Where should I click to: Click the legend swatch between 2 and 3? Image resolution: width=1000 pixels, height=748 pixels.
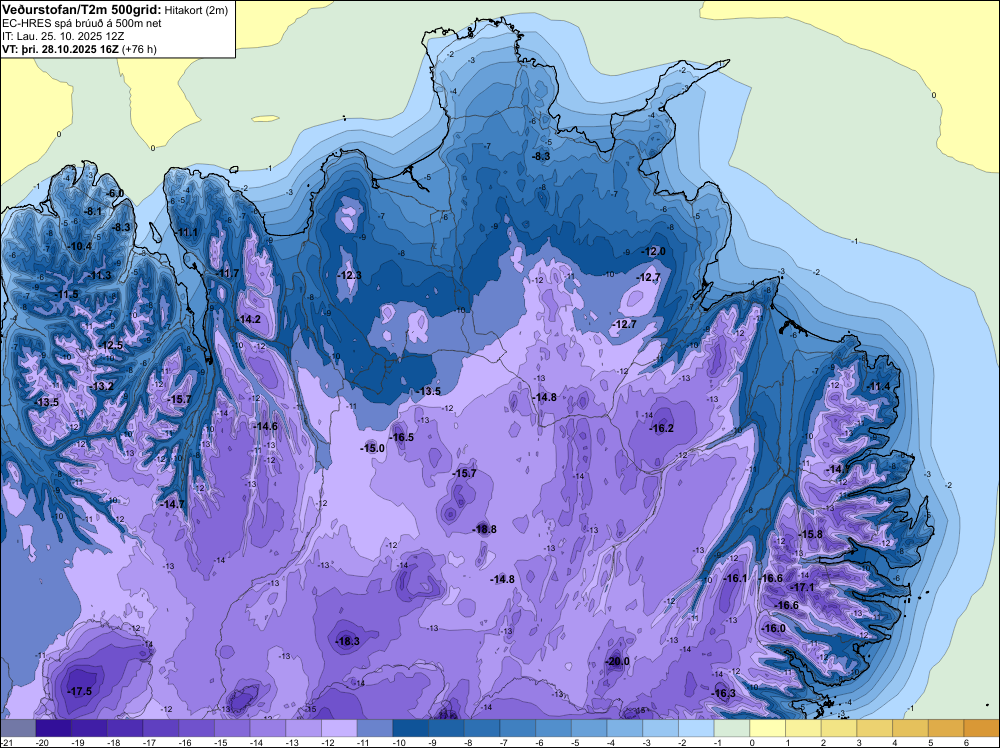click(839, 728)
